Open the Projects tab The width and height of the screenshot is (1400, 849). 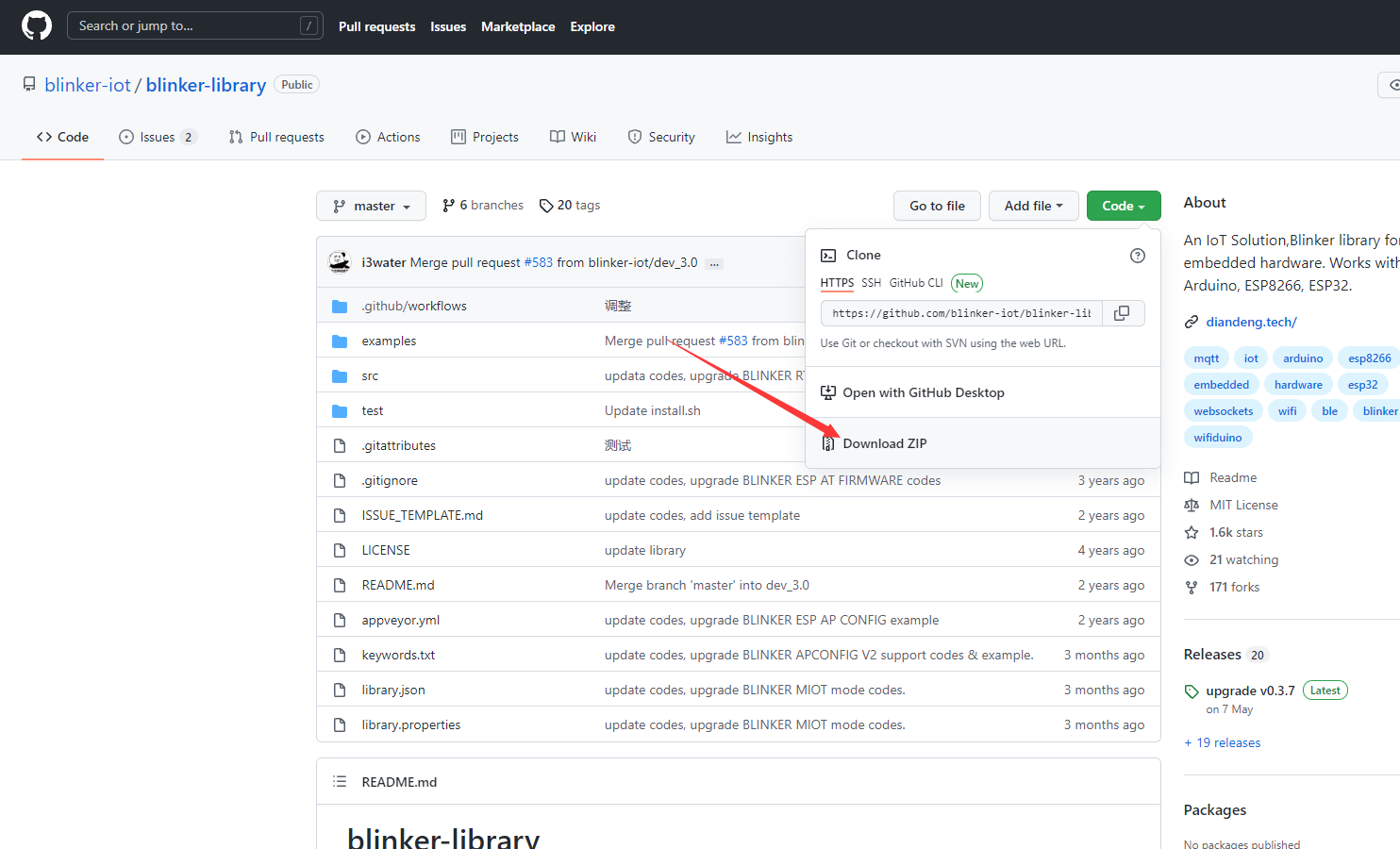pos(485,137)
